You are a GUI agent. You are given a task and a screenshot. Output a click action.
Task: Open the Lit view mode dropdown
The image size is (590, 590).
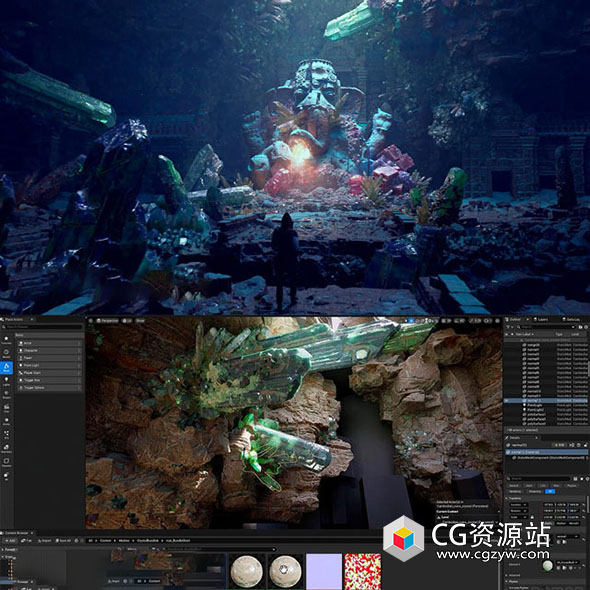[127, 321]
